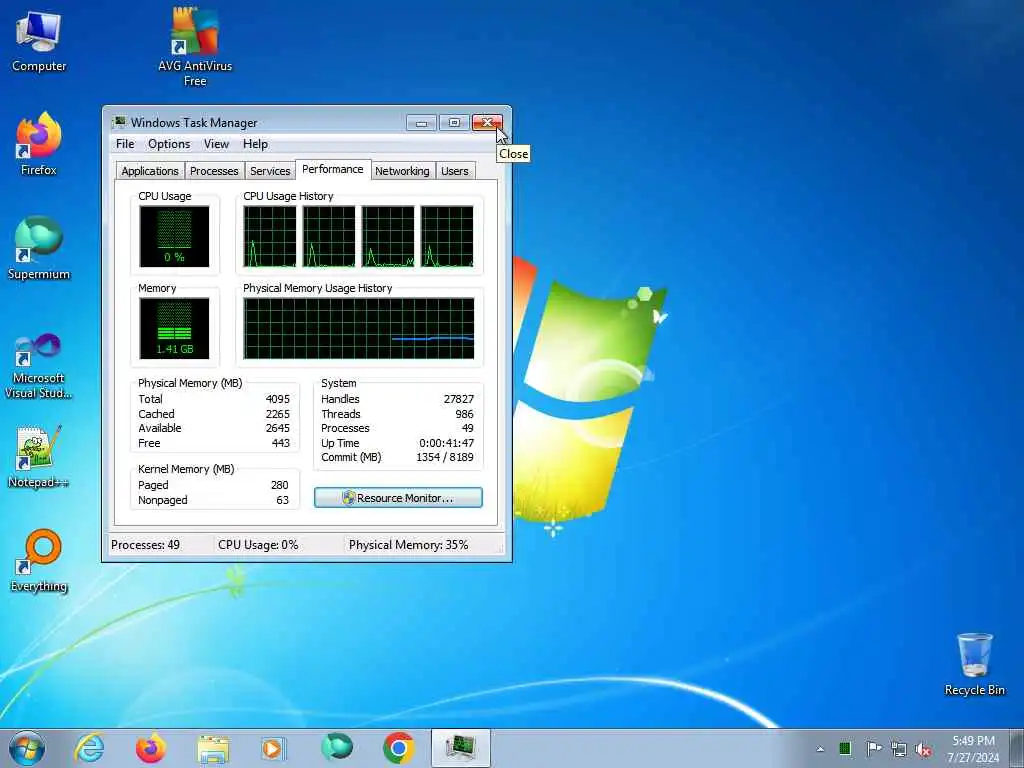Open the Help menu
Image resolution: width=1024 pixels, height=768 pixels.
click(255, 144)
